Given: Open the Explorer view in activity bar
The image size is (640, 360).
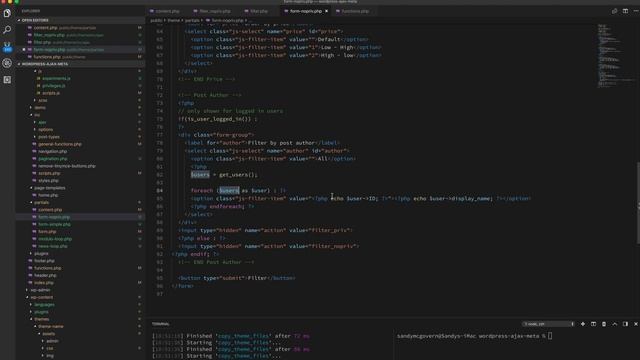Looking at the screenshot, I should (x=7, y=13).
